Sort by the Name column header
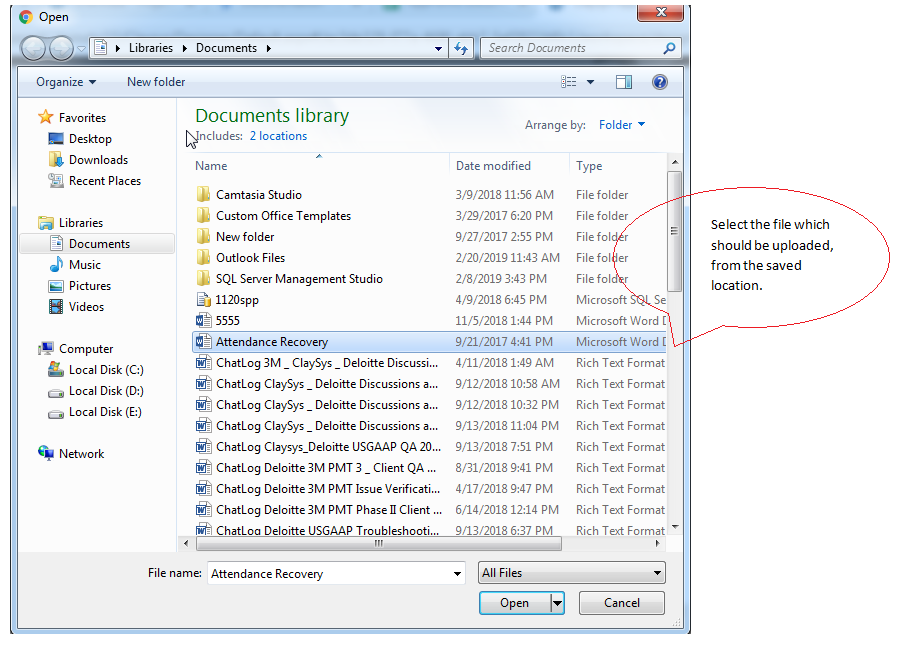Screen dimensions: 907x647 [321, 166]
